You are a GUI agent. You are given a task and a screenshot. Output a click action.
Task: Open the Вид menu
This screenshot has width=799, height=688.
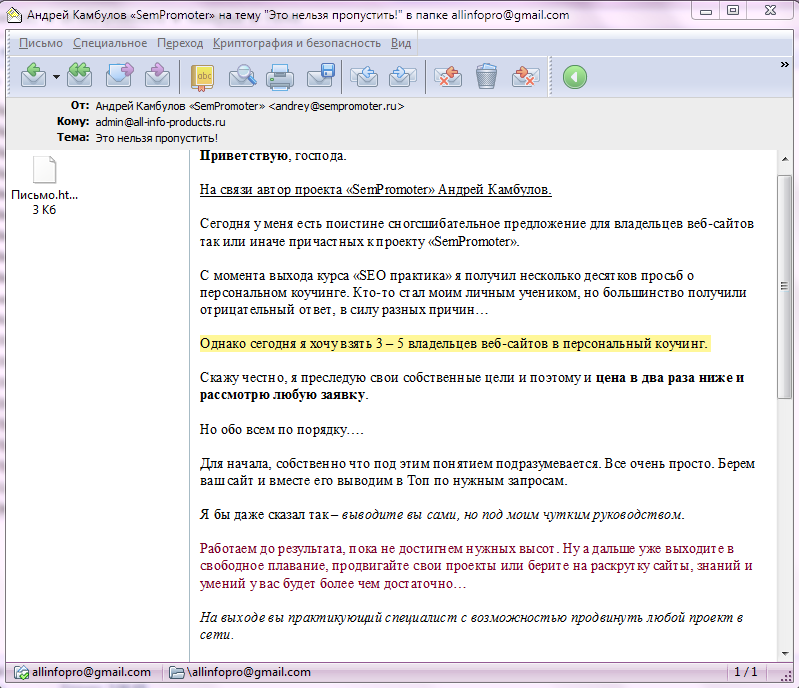point(401,43)
